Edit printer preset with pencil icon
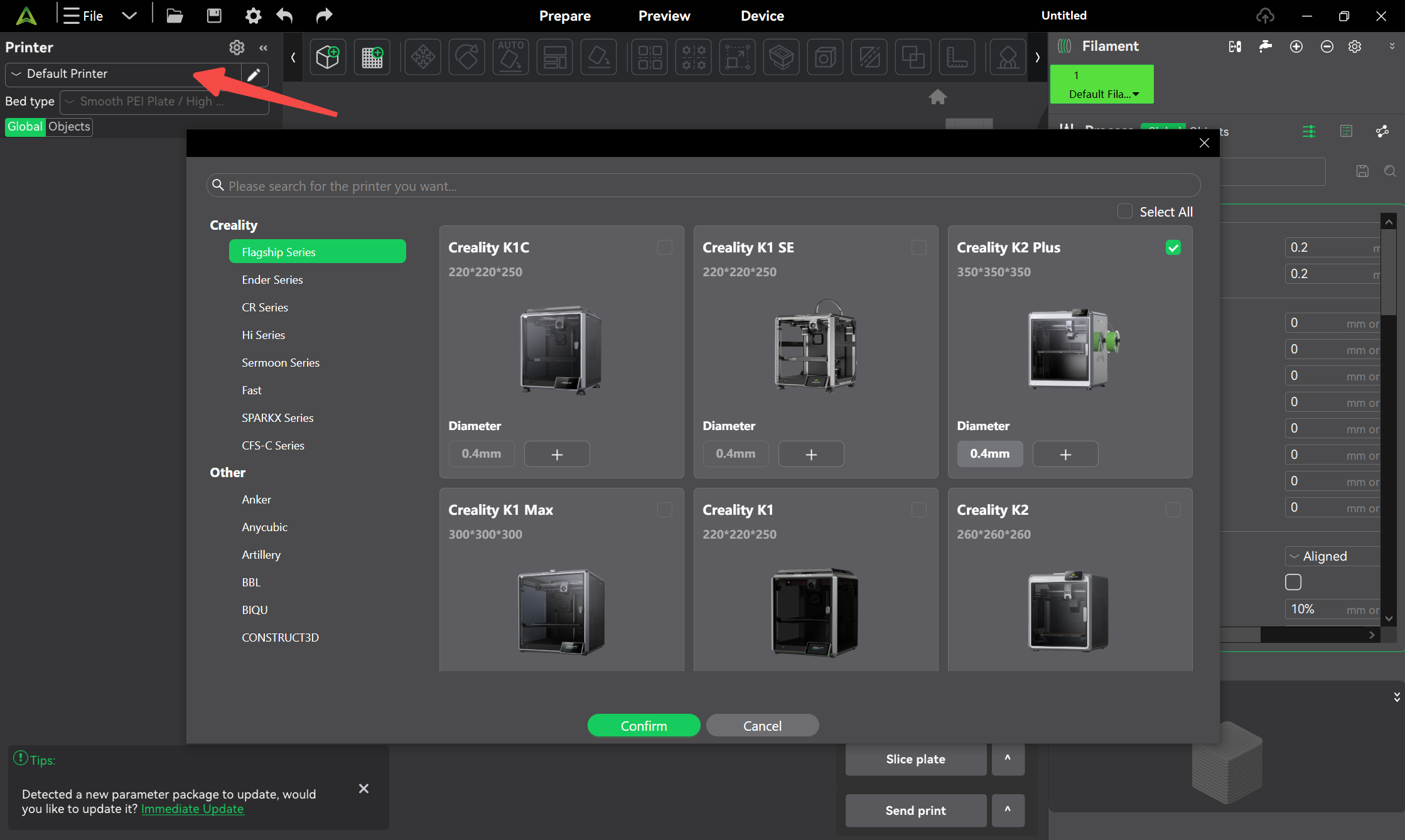The width and height of the screenshot is (1405, 840). pos(254,75)
